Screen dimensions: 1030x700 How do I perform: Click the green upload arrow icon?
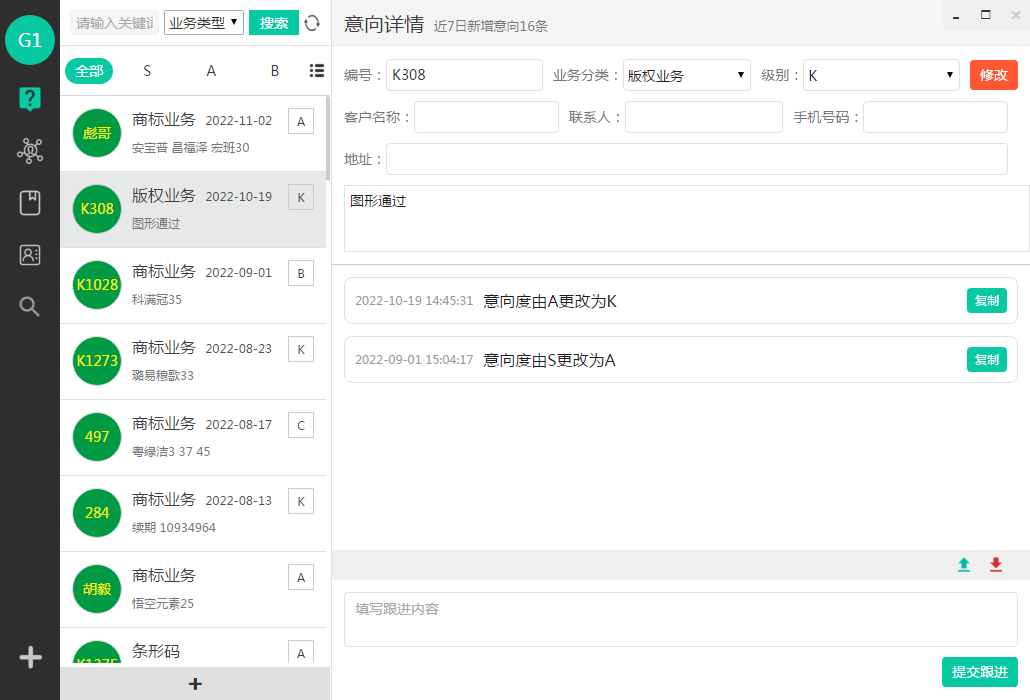pos(964,565)
